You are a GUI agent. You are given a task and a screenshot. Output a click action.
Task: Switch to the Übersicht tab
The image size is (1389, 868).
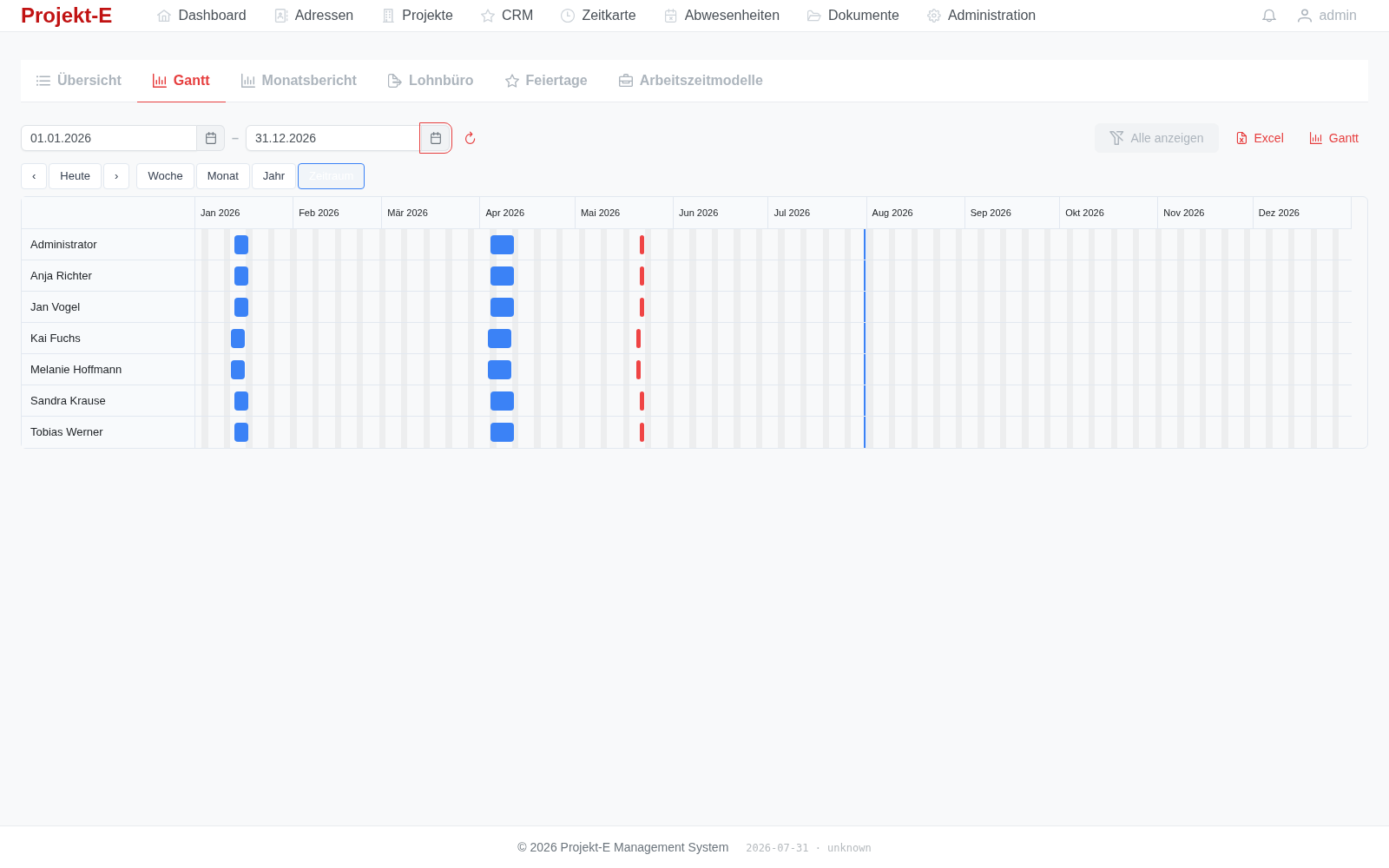click(x=78, y=81)
